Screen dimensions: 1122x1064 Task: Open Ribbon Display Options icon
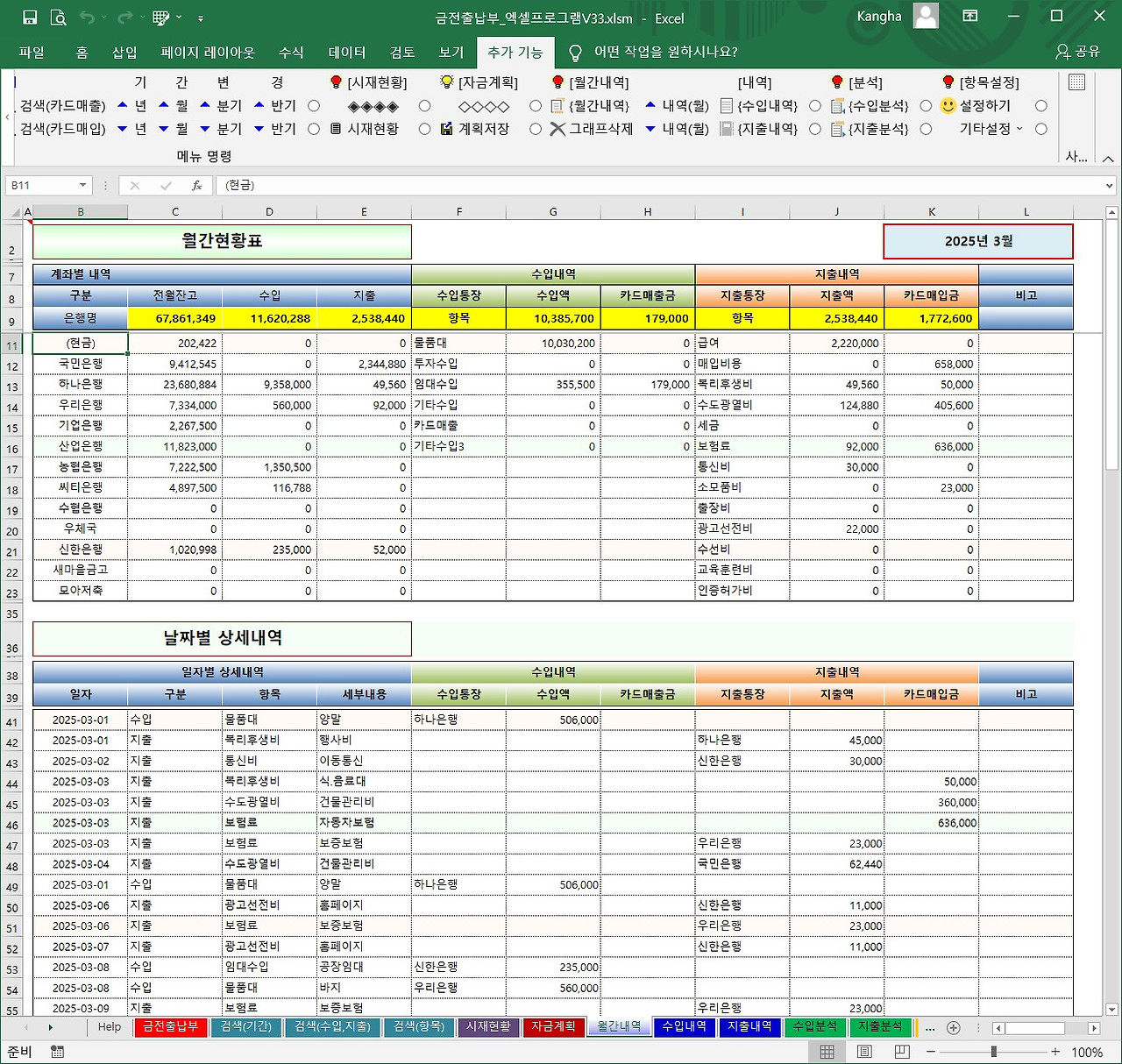[x=970, y=17]
